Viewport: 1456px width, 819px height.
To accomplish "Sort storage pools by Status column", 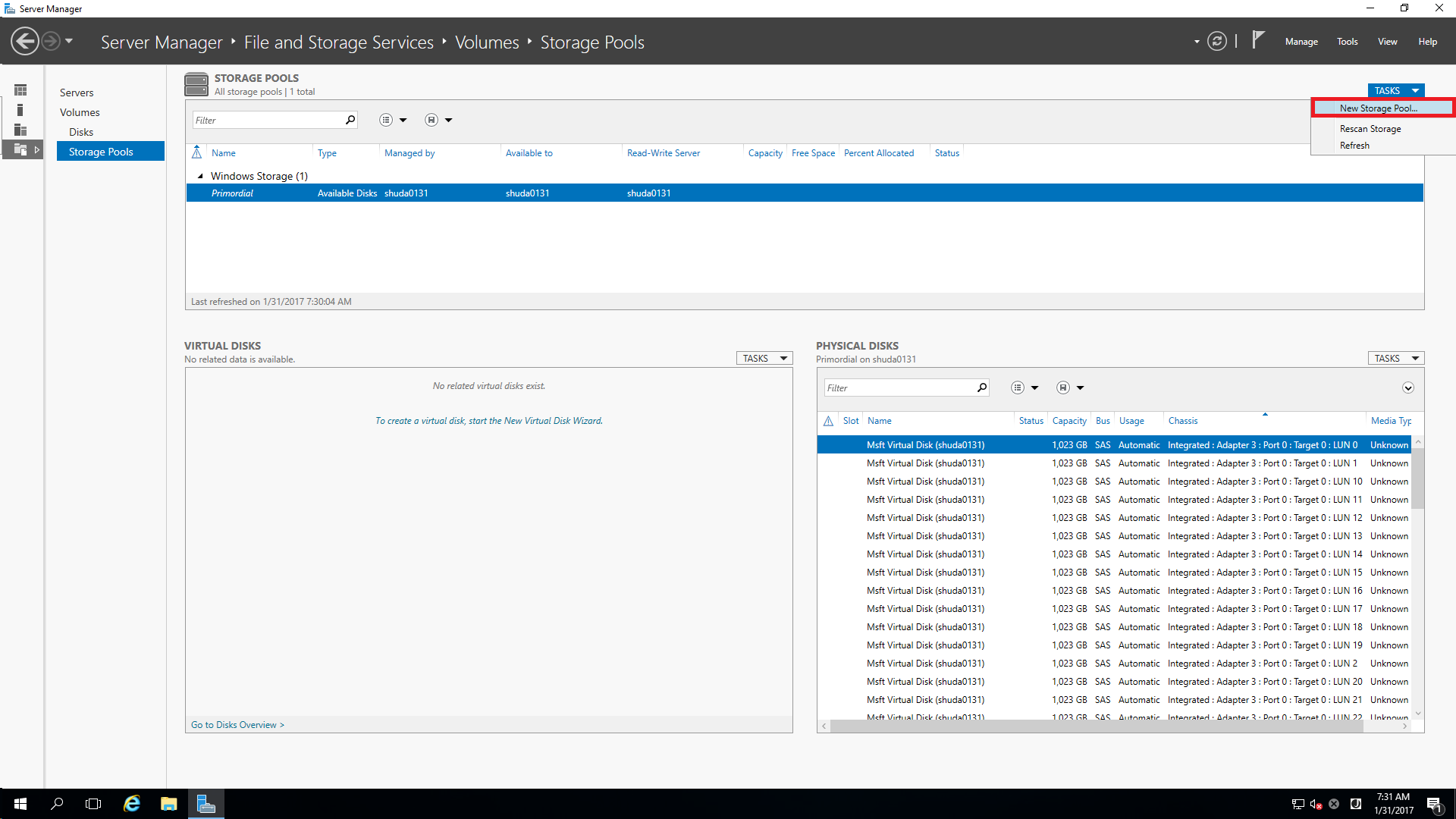I will coord(947,153).
